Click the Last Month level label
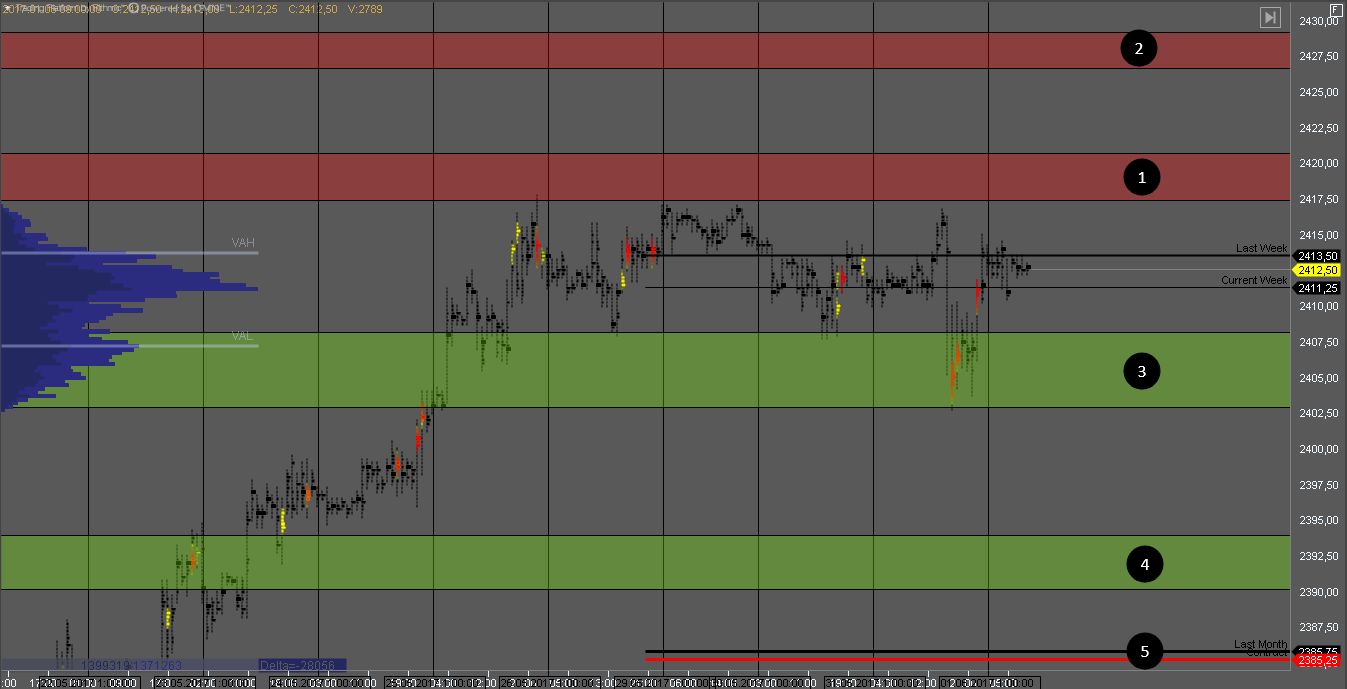Screen dimensions: 1347x689 tap(1260, 644)
